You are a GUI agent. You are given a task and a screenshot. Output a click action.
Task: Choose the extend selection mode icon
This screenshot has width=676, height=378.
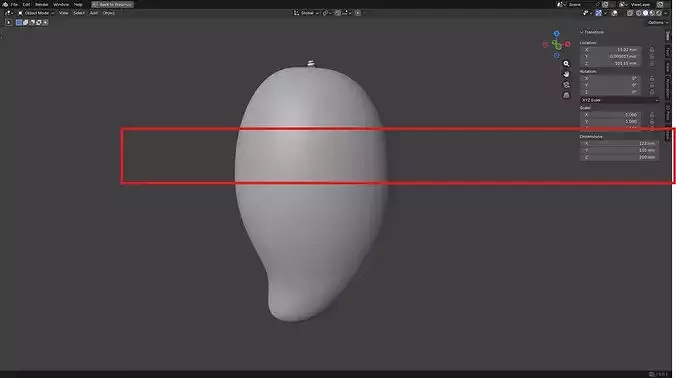tap(25, 22)
